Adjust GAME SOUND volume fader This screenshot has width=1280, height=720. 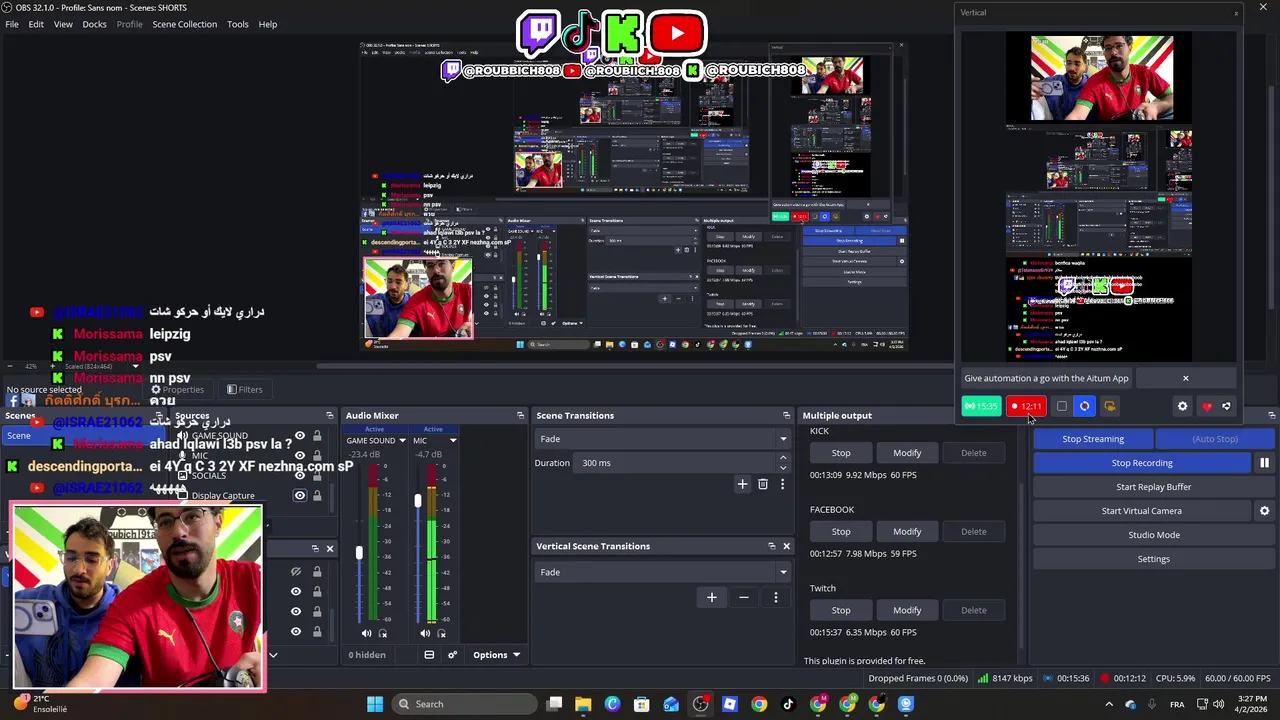[x=359, y=551]
